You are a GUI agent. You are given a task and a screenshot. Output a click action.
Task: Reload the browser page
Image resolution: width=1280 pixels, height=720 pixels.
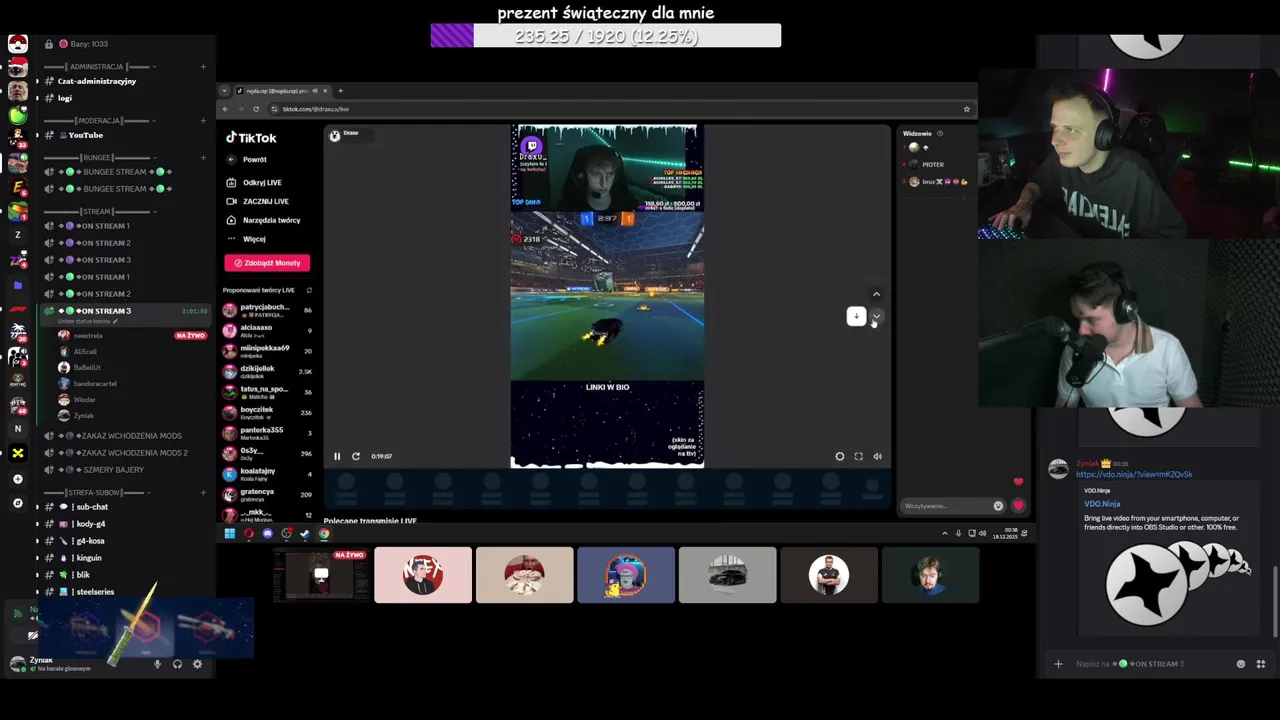click(256, 109)
